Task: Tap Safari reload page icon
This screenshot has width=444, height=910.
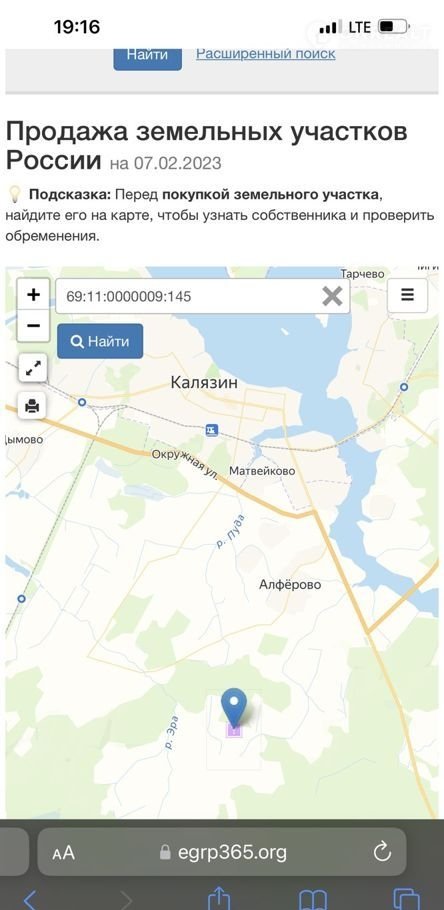Action: (381, 852)
